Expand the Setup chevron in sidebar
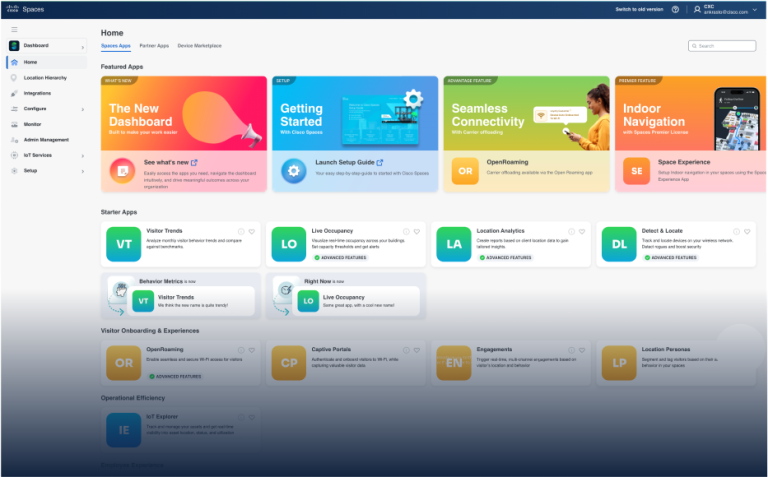Image resolution: width=768 pixels, height=477 pixels. [x=82, y=171]
